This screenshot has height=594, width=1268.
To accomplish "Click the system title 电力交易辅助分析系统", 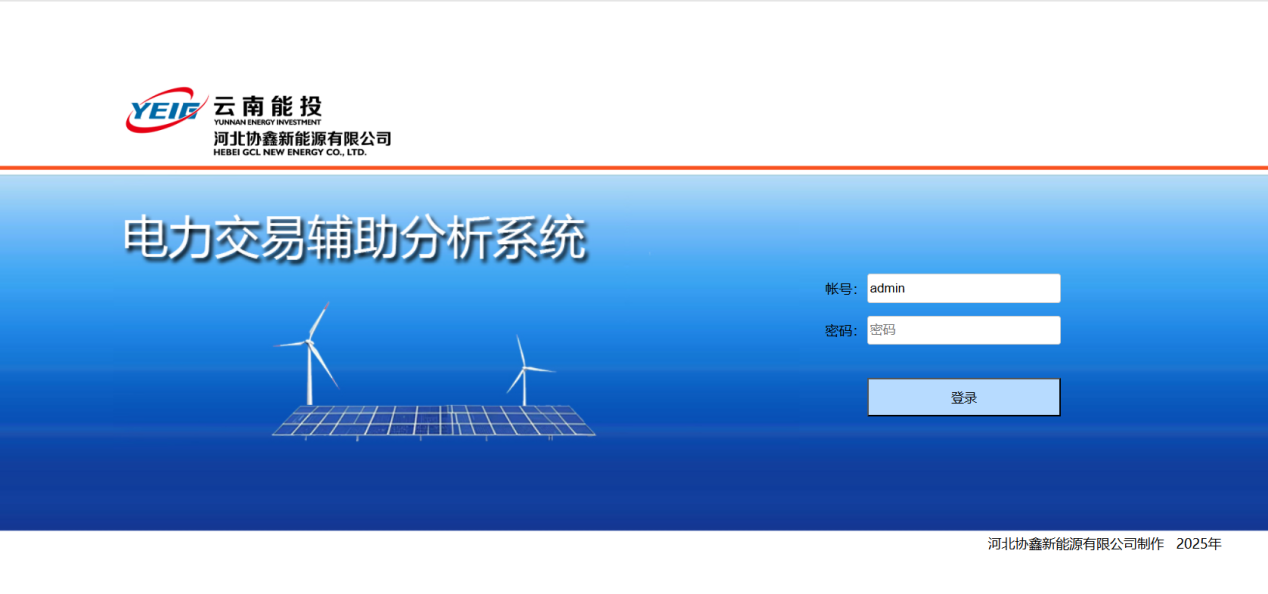I will click(353, 237).
